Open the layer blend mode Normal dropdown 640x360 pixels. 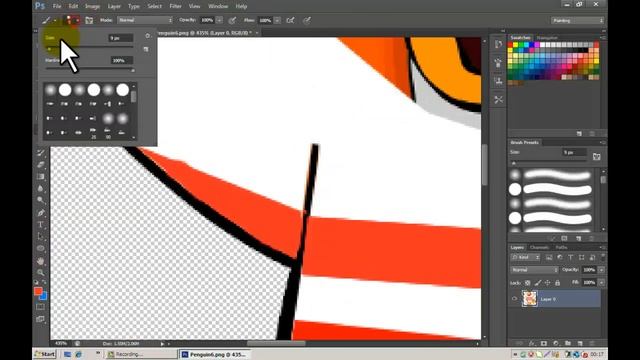pyautogui.click(x=534, y=270)
